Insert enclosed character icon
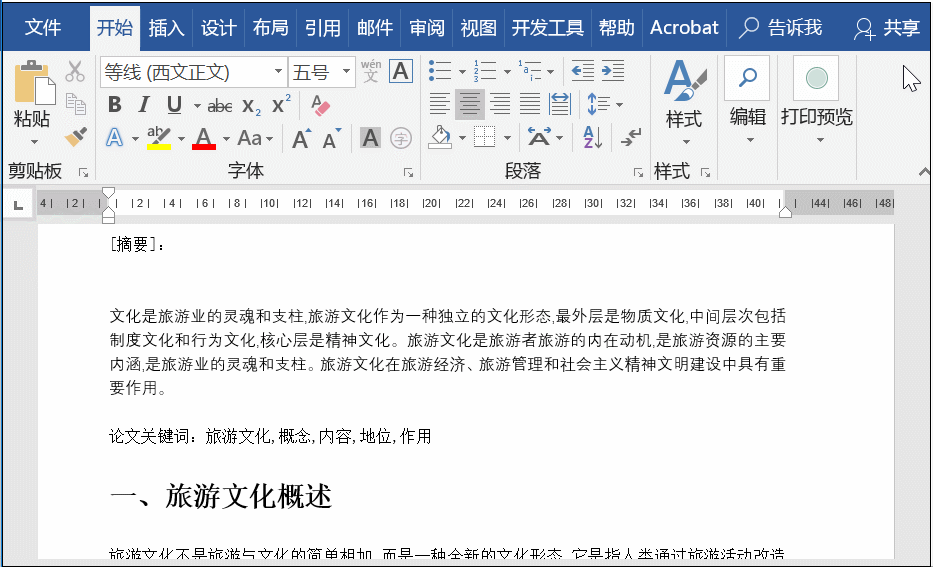933x567 pixels. click(401, 139)
